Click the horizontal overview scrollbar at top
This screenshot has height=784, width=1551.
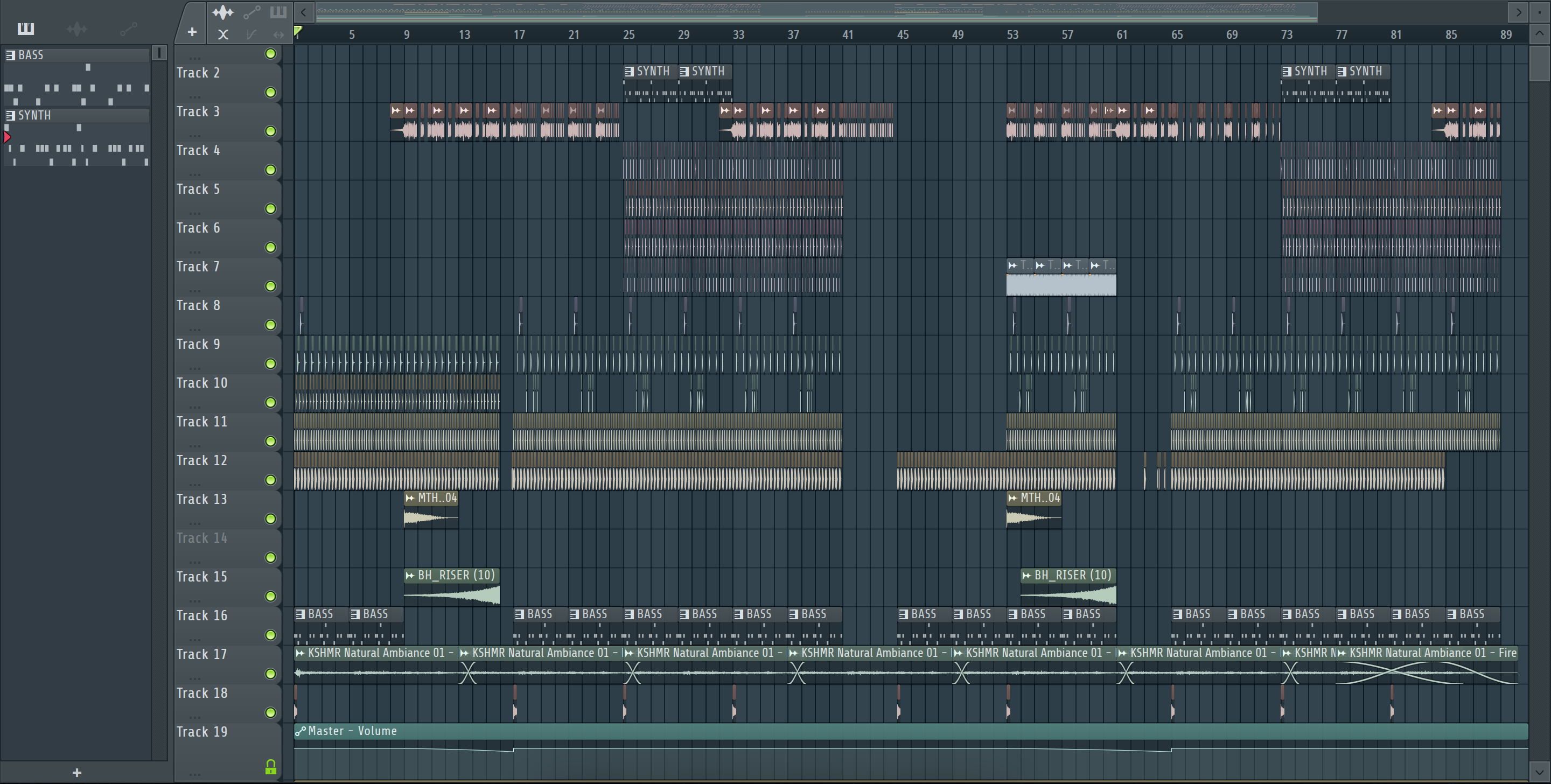click(816, 11)
